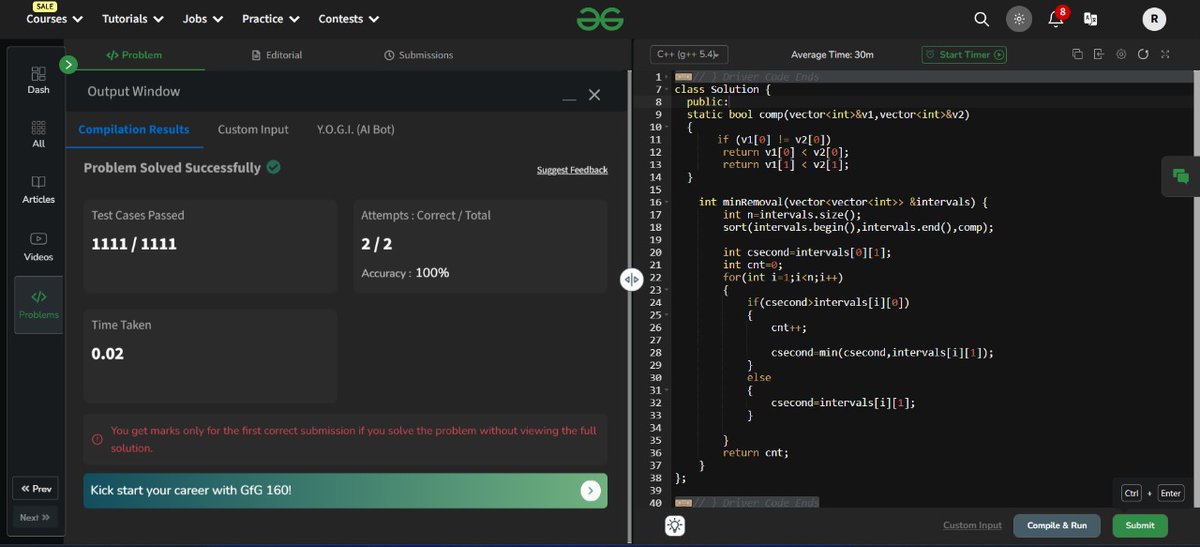Click the Custom Input link below editor
The width and height of the screenshot is (1200, 547).
pos(972,525)
